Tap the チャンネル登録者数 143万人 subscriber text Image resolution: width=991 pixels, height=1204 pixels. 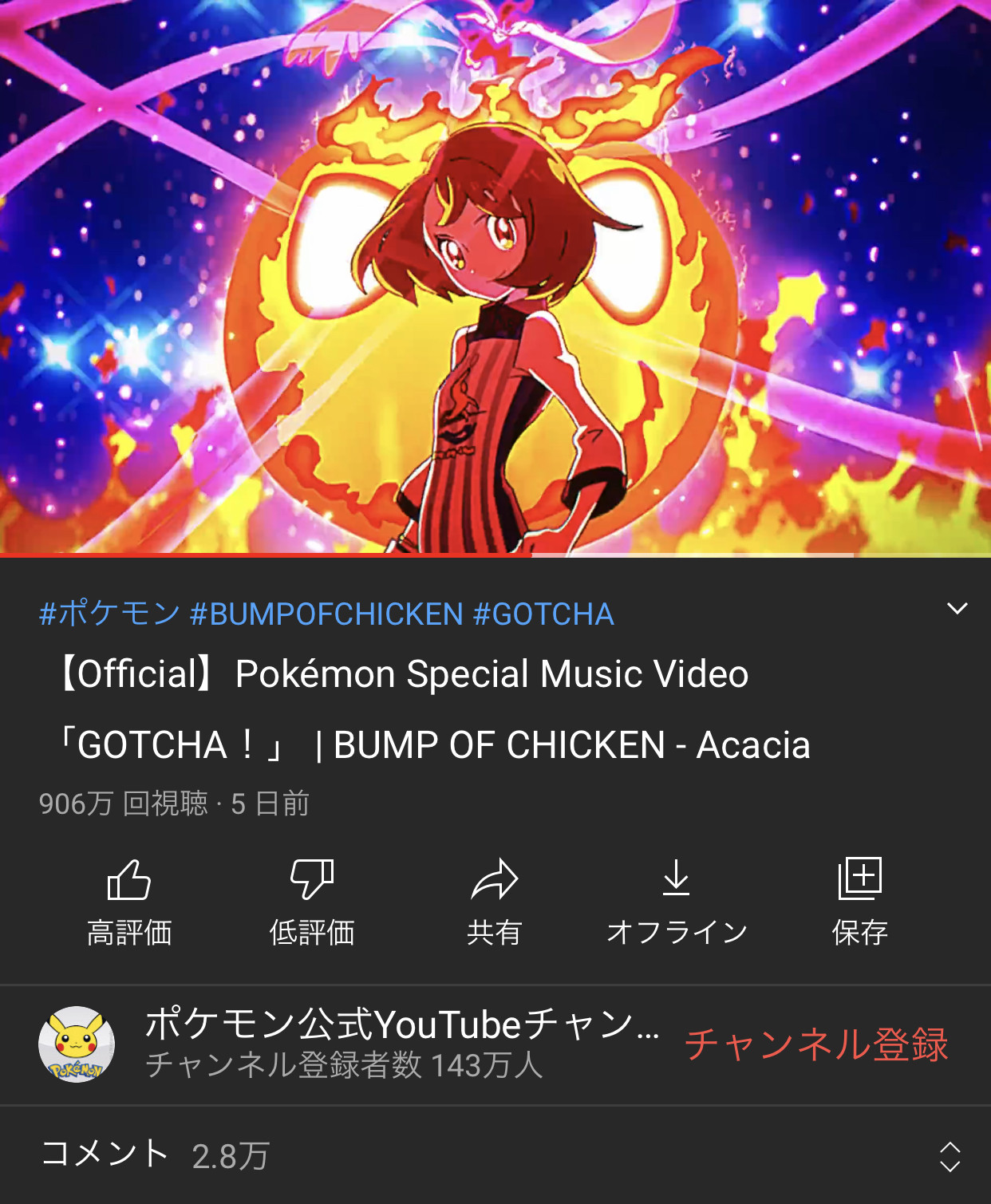point(344,1065)
